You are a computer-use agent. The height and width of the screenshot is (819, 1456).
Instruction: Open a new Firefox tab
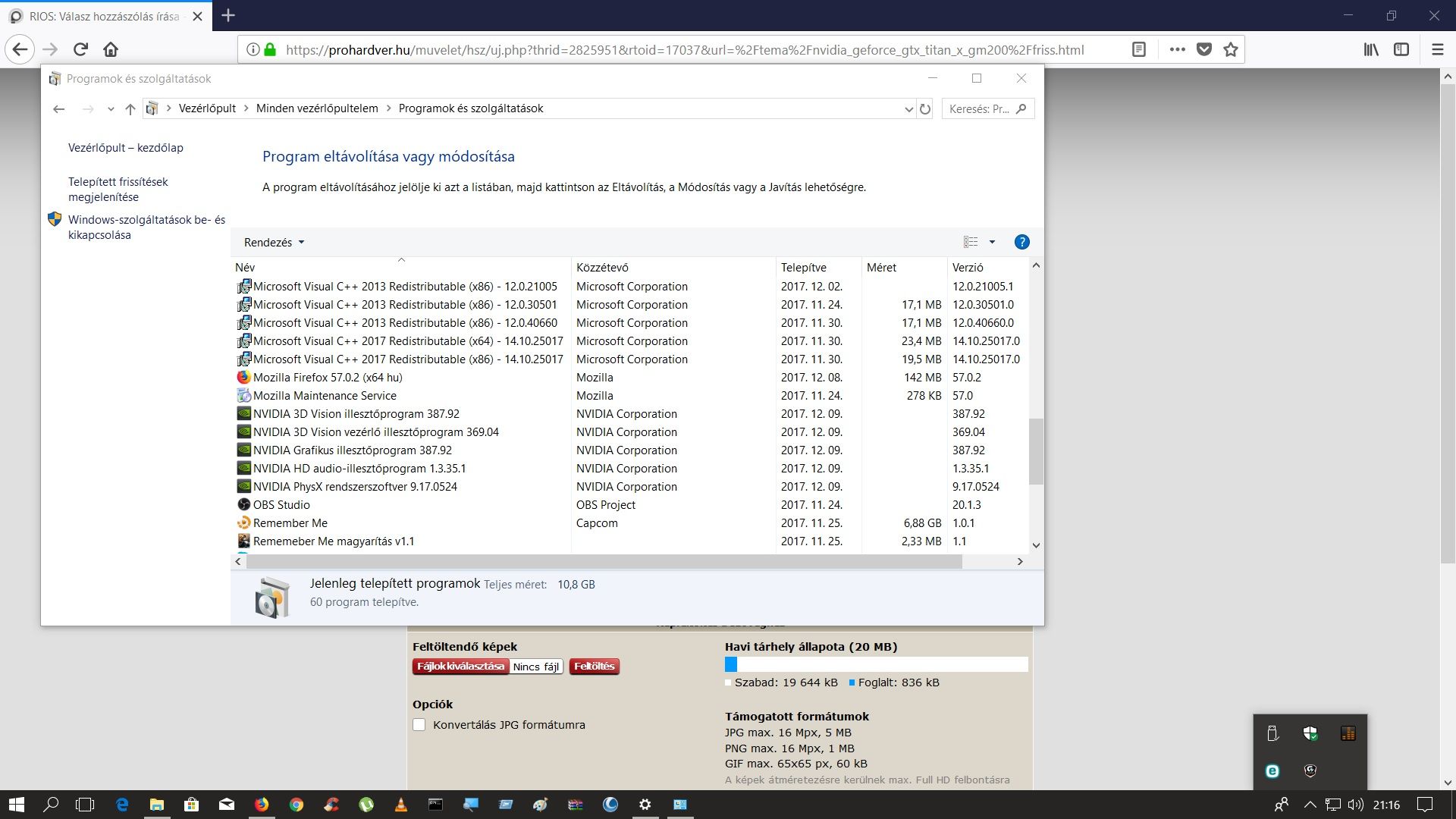pos(228,15)
